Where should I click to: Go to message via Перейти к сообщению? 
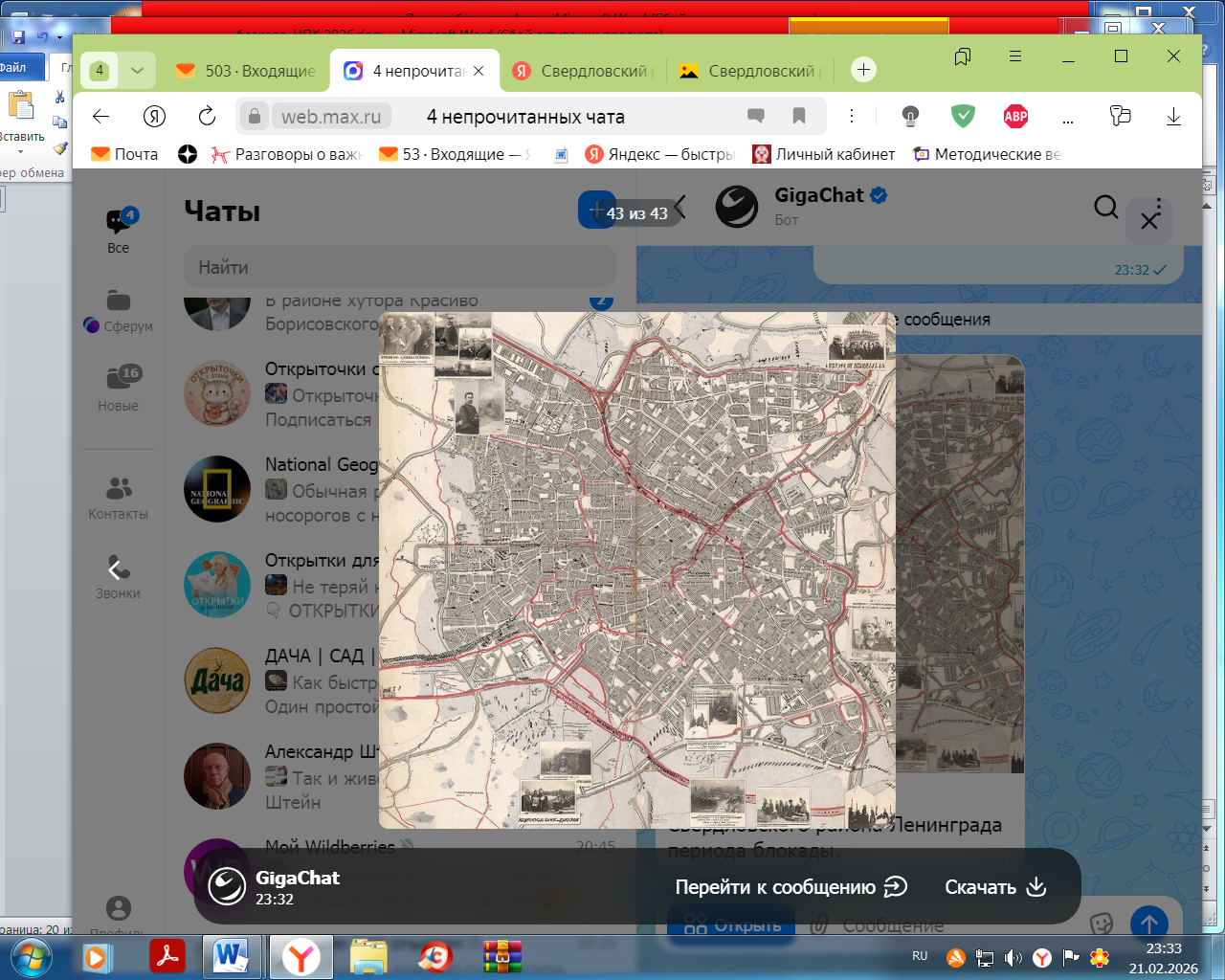791,887
